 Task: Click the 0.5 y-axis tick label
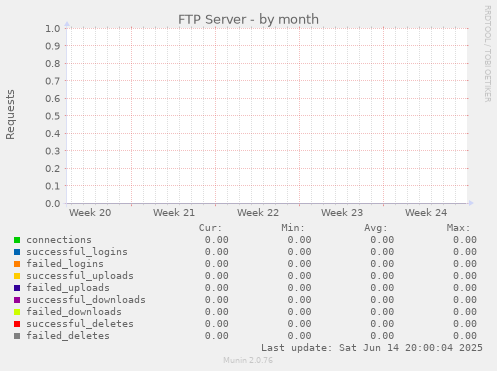pos(53,116)
